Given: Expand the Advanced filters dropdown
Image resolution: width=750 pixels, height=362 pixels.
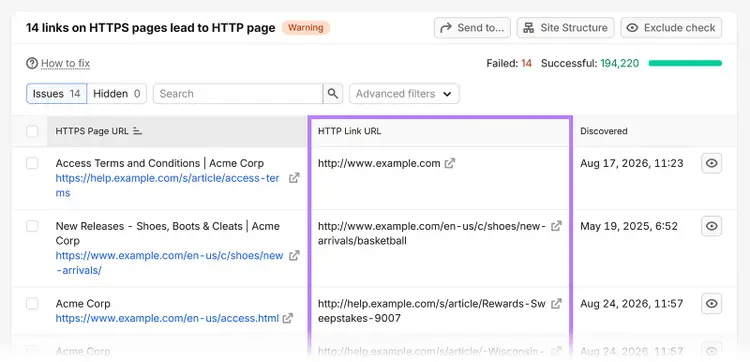Looking at the screenshot, I should pos(404,94).
